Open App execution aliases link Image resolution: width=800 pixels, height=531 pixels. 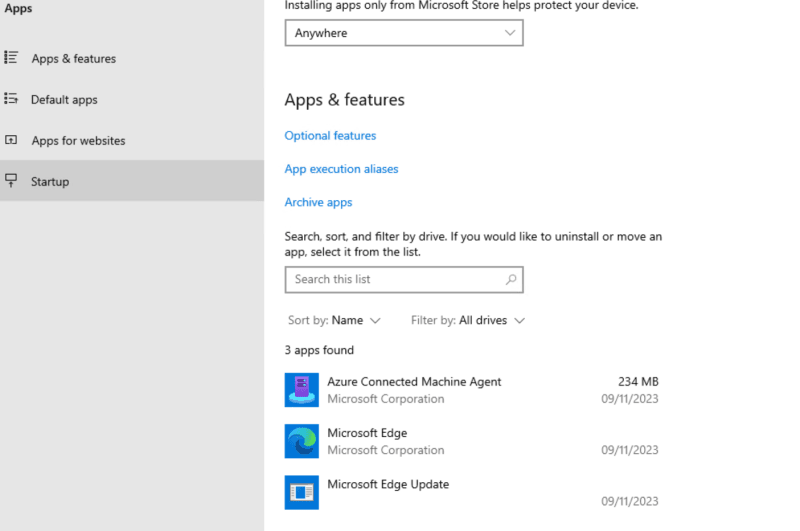click(341, 169)
